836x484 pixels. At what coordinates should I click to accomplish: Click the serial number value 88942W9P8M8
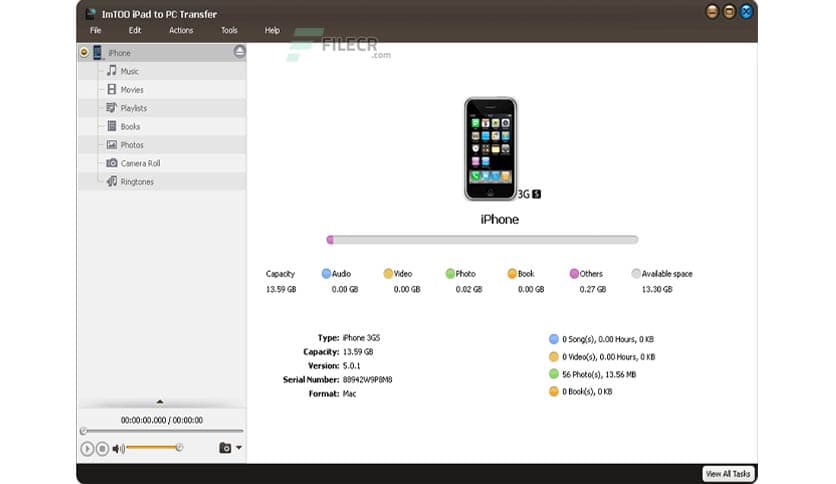point(367,380)
